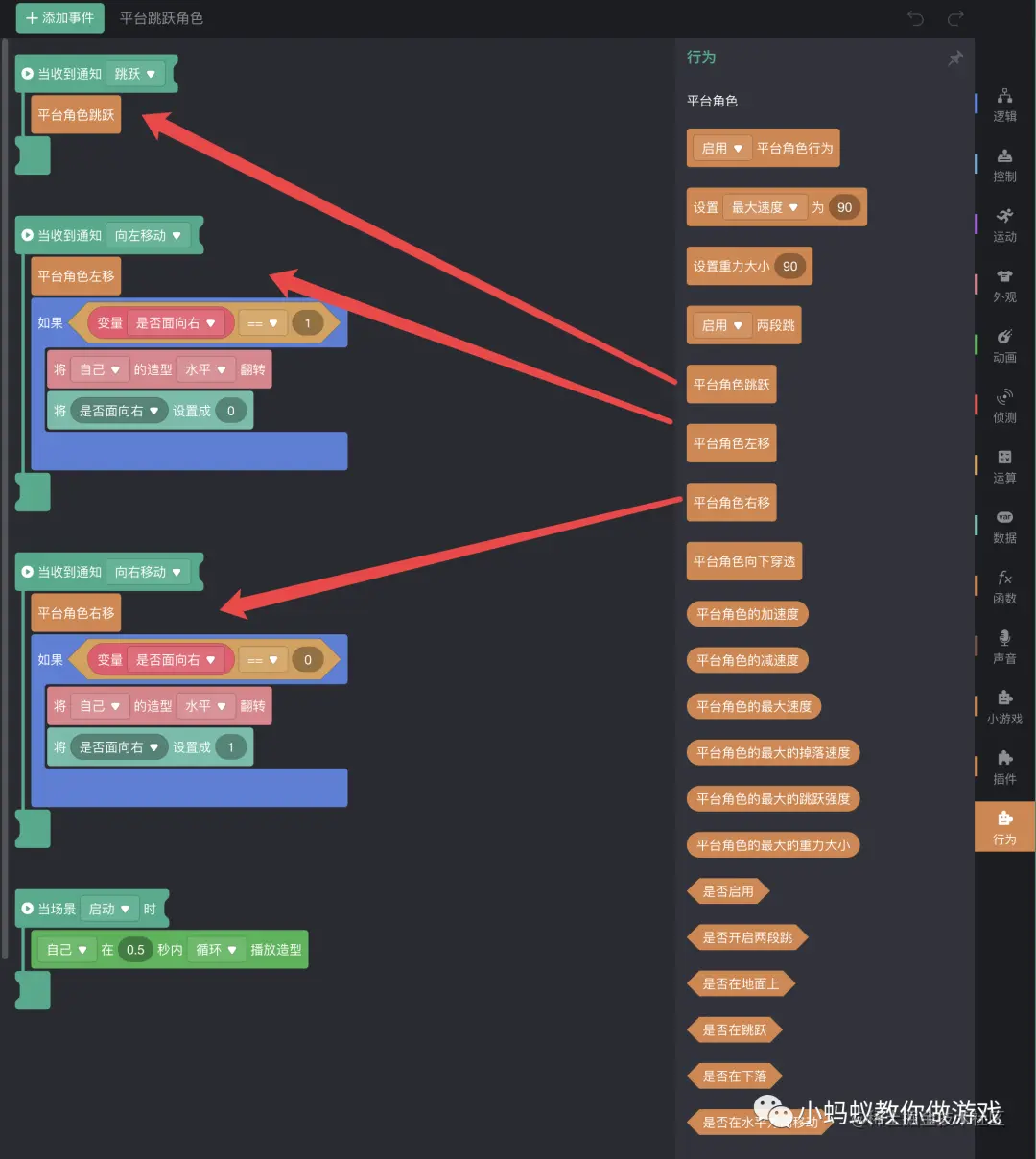Select the 平台角色的加速度 reporter block

coord(747,614)
